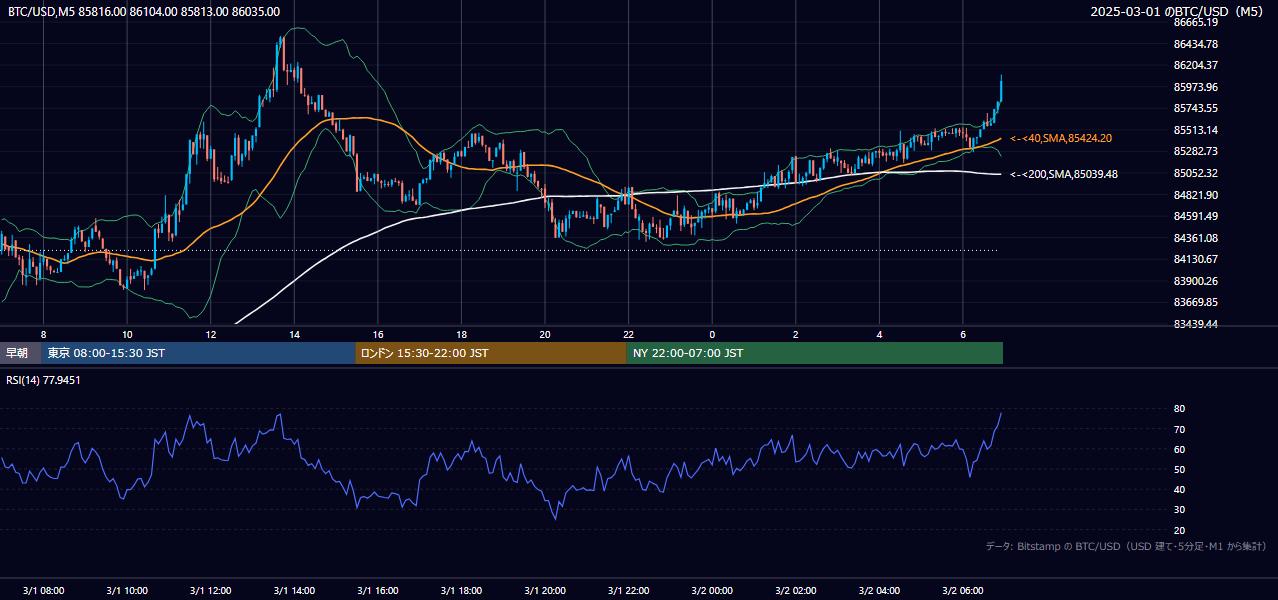Click price axis value 83439.44
Screen dimensions: 1278x600
coord(1195,324)
